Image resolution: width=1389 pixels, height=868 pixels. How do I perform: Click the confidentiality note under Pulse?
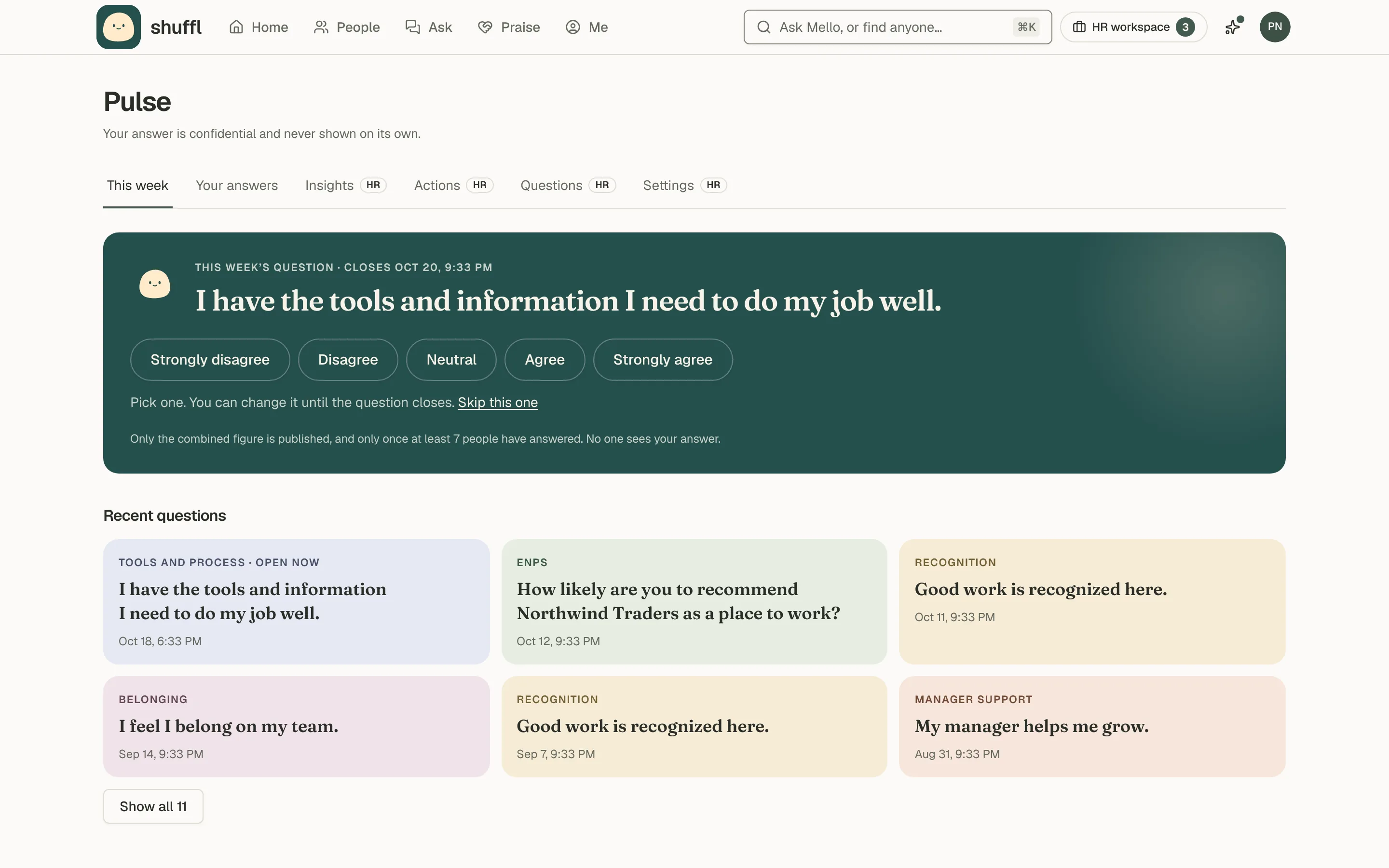coord(262,134)
